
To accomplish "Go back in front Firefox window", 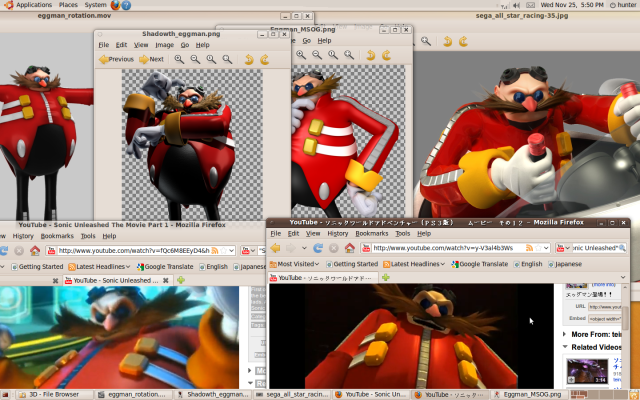I will tap(276, 248).
